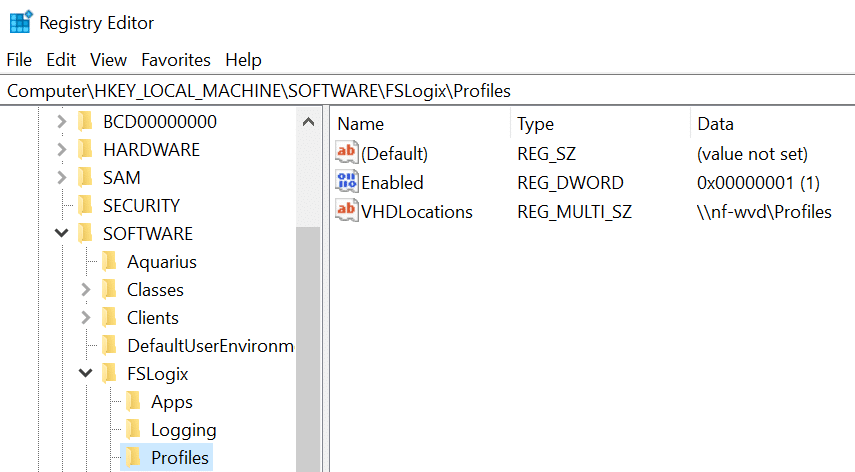Screen dimensions: 855x472
Task: Select the VHDLocations value name
Action: click(417, 211)
